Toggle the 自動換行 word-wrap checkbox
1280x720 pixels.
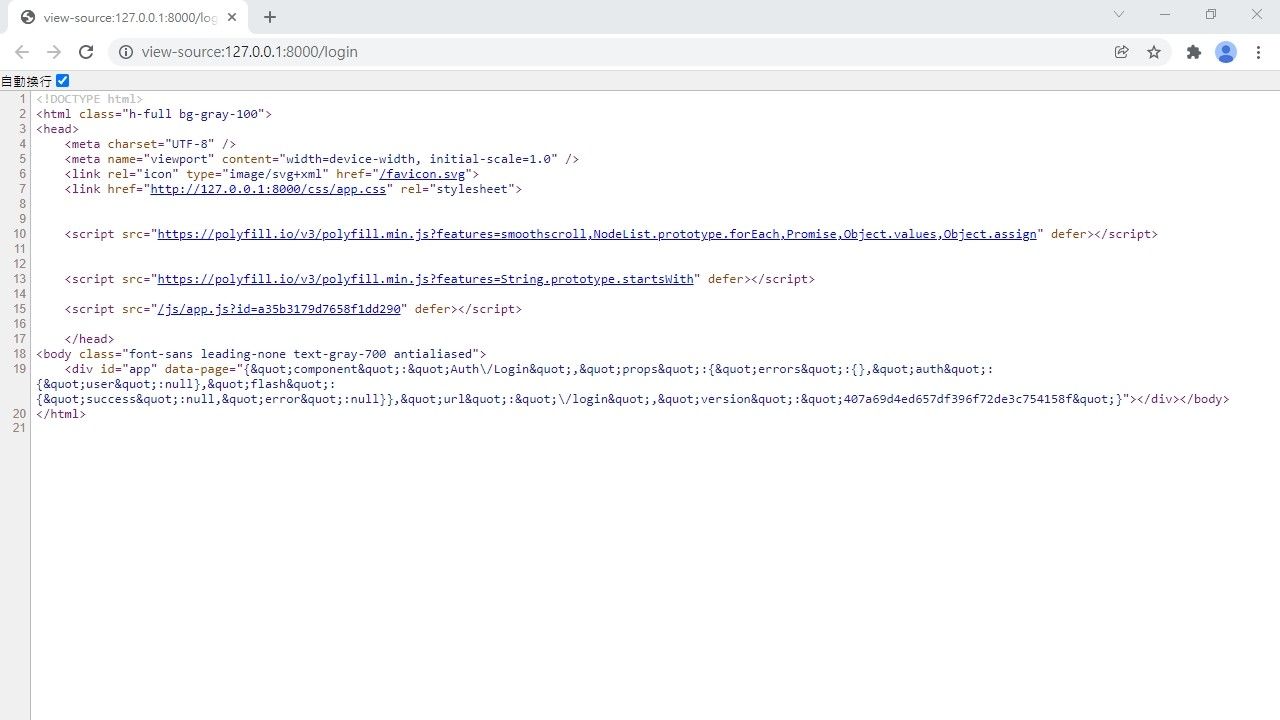pyautogui.click(x=62, y=80)
